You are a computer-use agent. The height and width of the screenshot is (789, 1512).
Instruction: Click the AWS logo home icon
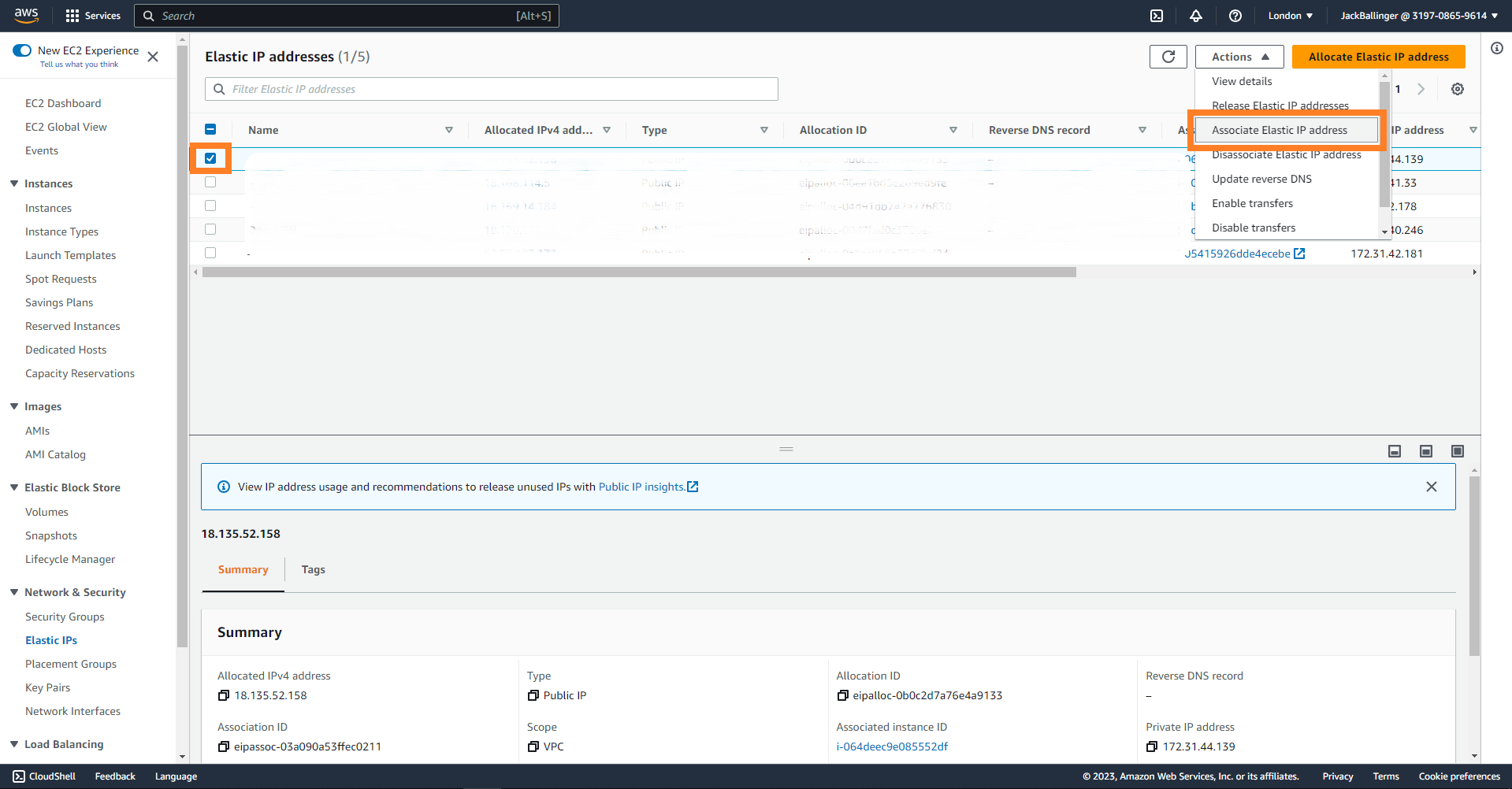26,15
